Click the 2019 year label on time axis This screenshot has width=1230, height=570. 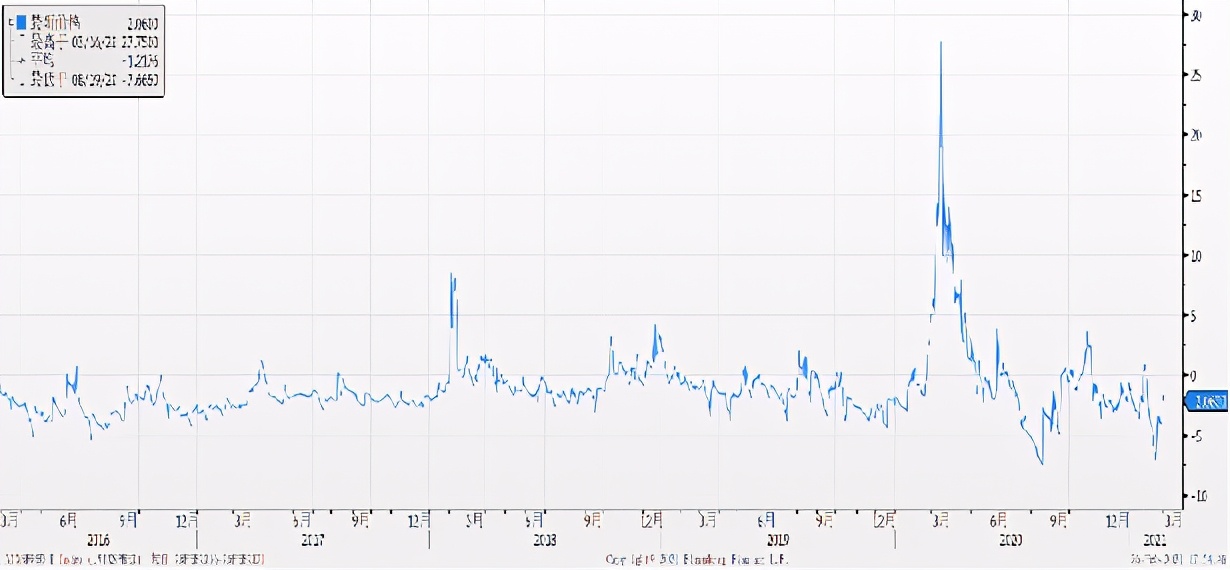pos(778,539)
